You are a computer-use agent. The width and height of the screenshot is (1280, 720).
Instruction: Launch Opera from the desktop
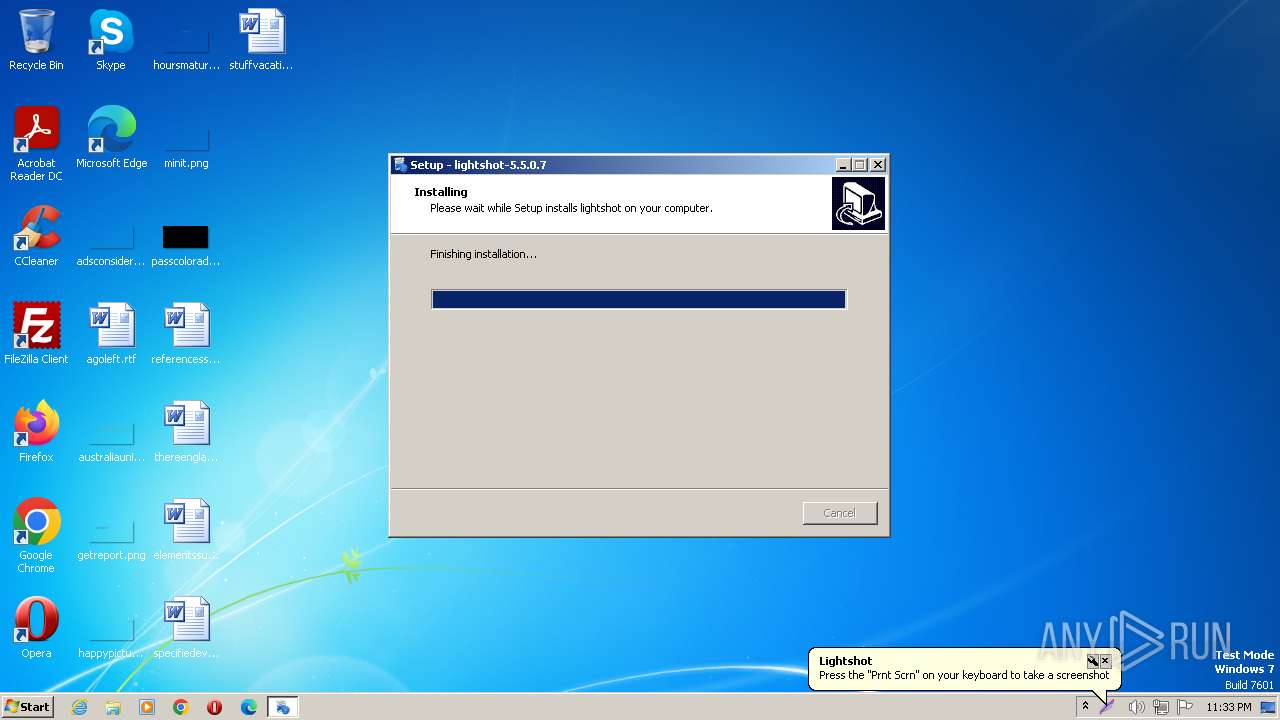[36, 628]
